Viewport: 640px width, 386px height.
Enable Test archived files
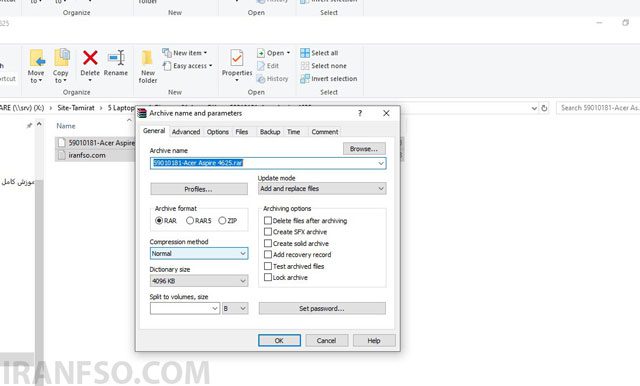point(268,266)
